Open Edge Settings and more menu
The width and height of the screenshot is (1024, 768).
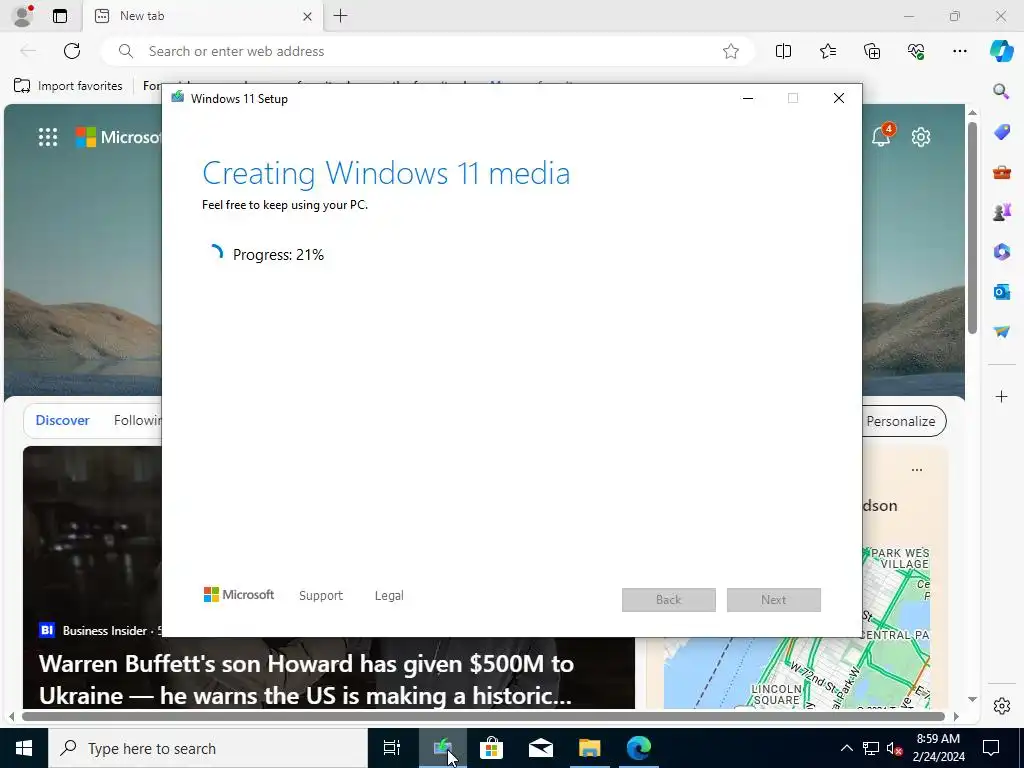(959, 51)
